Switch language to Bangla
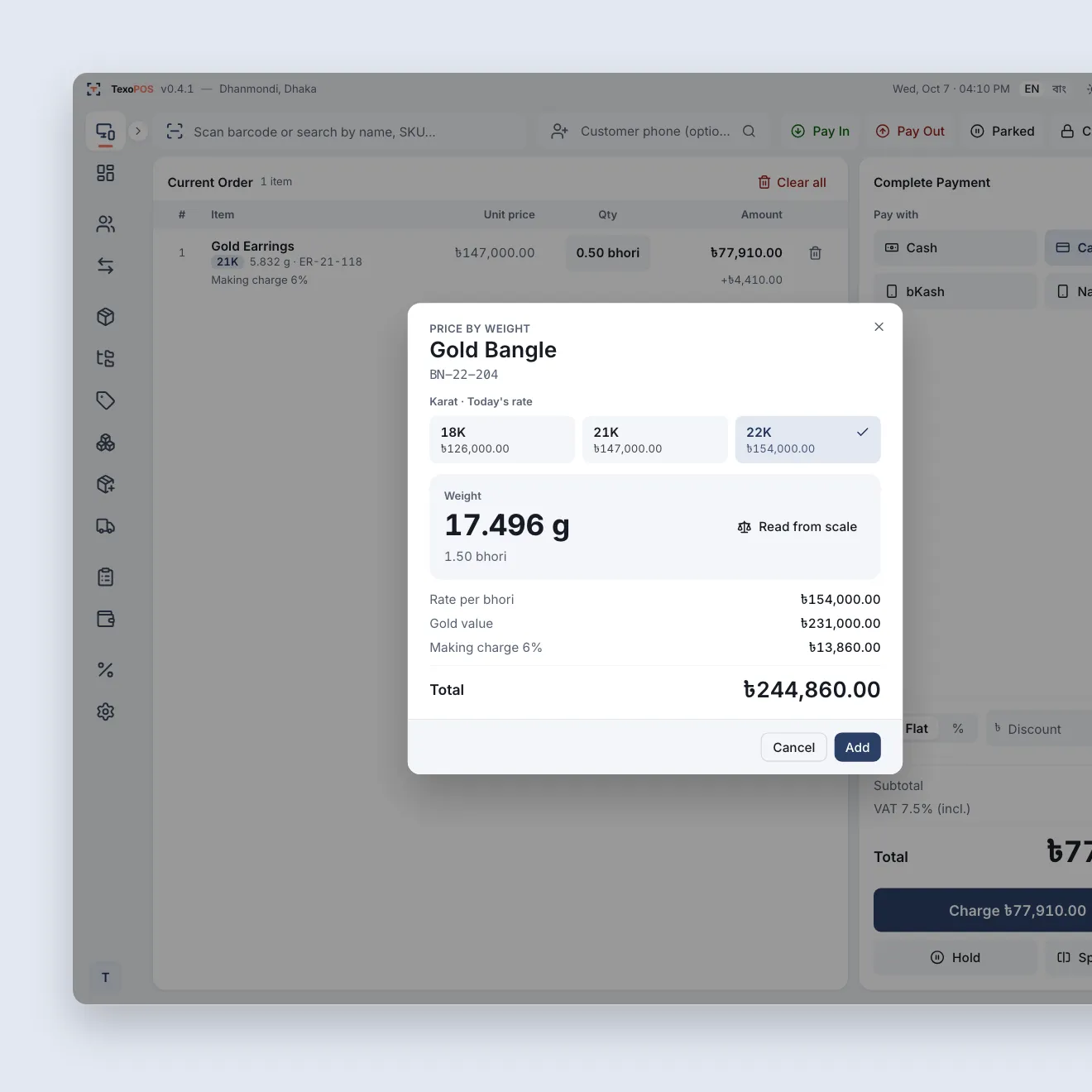 (x=1059, y=89)
